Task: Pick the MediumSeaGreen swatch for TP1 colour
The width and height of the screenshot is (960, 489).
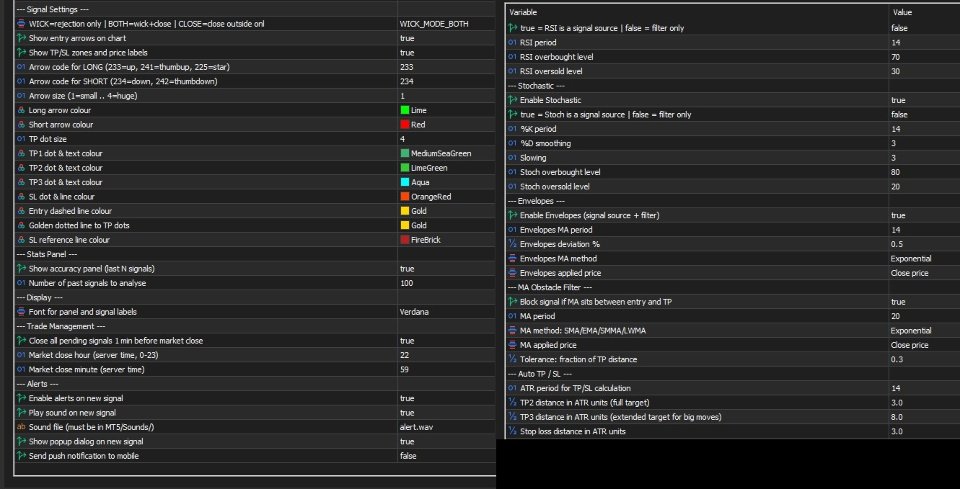Action: coord(405,154)
